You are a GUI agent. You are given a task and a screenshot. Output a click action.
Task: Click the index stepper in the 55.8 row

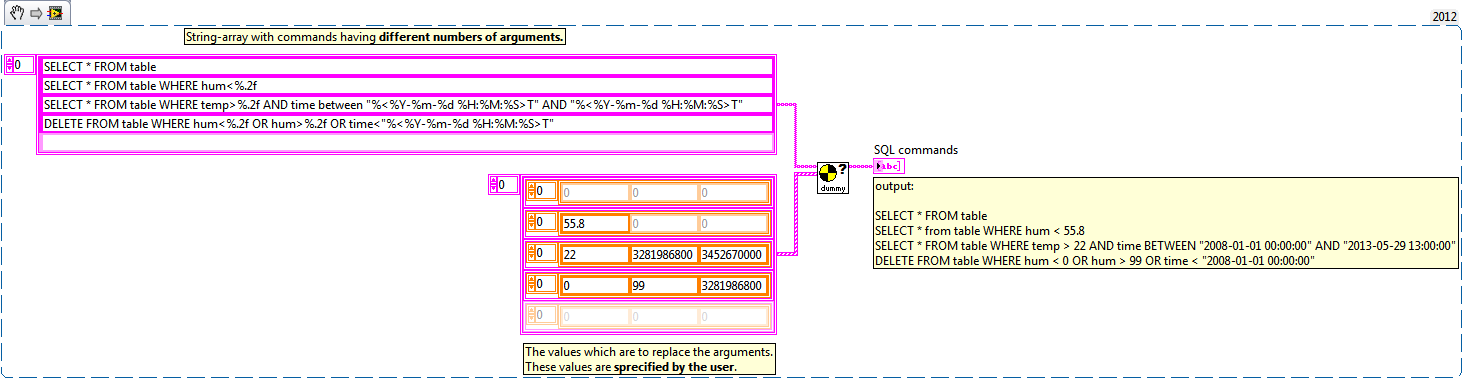531,222
